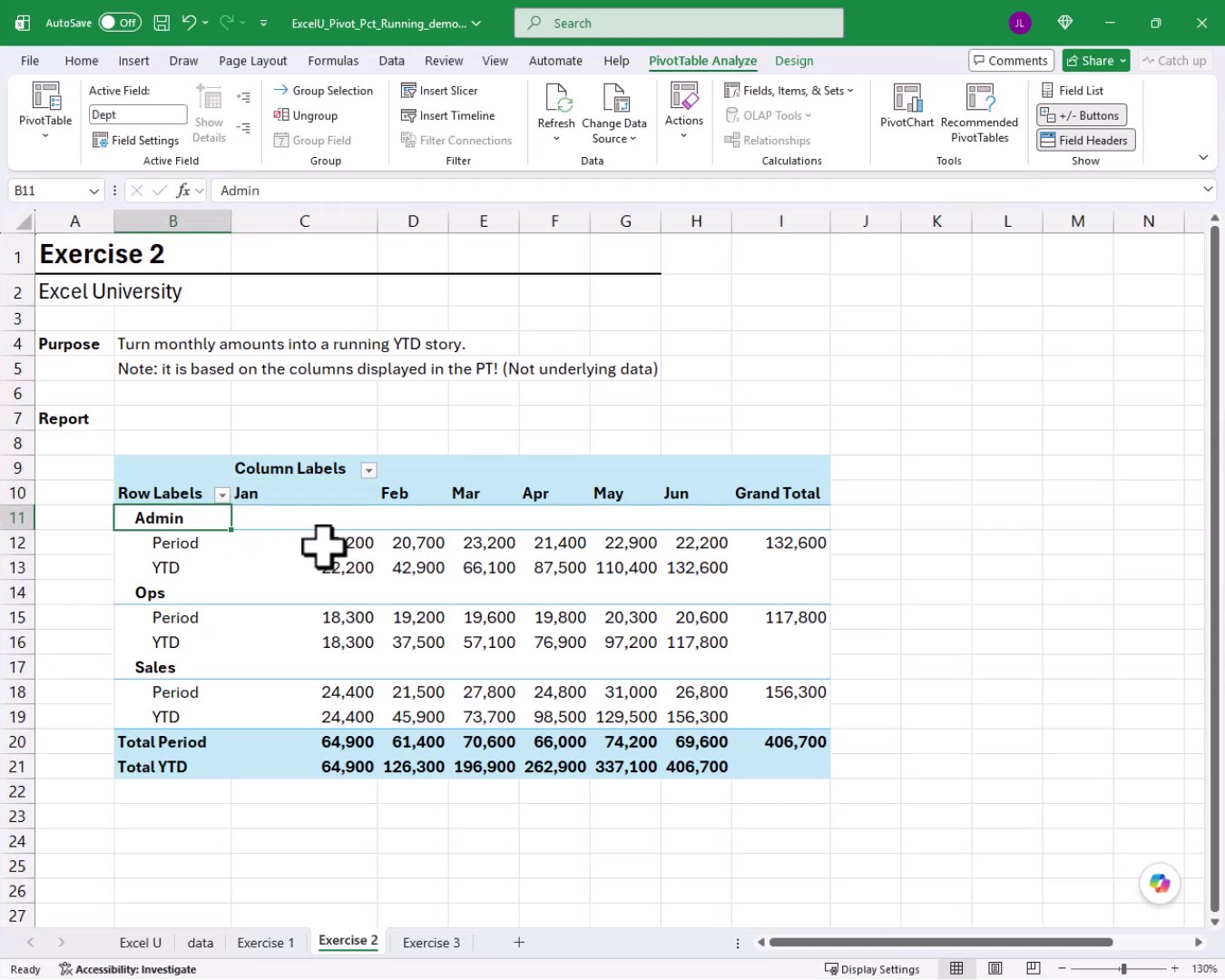Screen dimensions: 1225x980
Task: Click the vertical scrollbar thumb
Action: (1214, 568)
